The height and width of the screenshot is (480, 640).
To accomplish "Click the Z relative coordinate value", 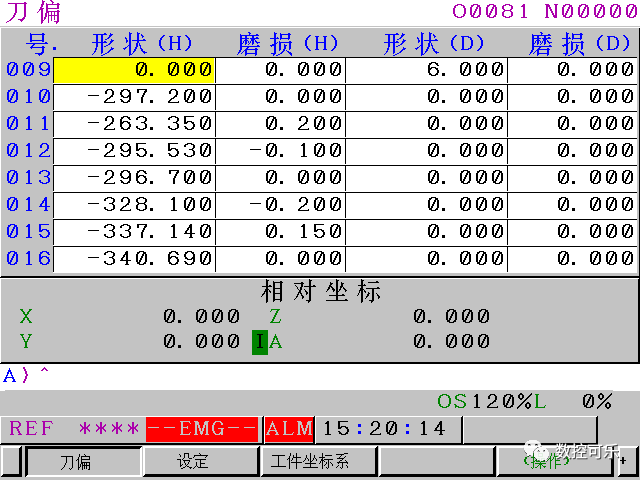I will coord(451,316).
